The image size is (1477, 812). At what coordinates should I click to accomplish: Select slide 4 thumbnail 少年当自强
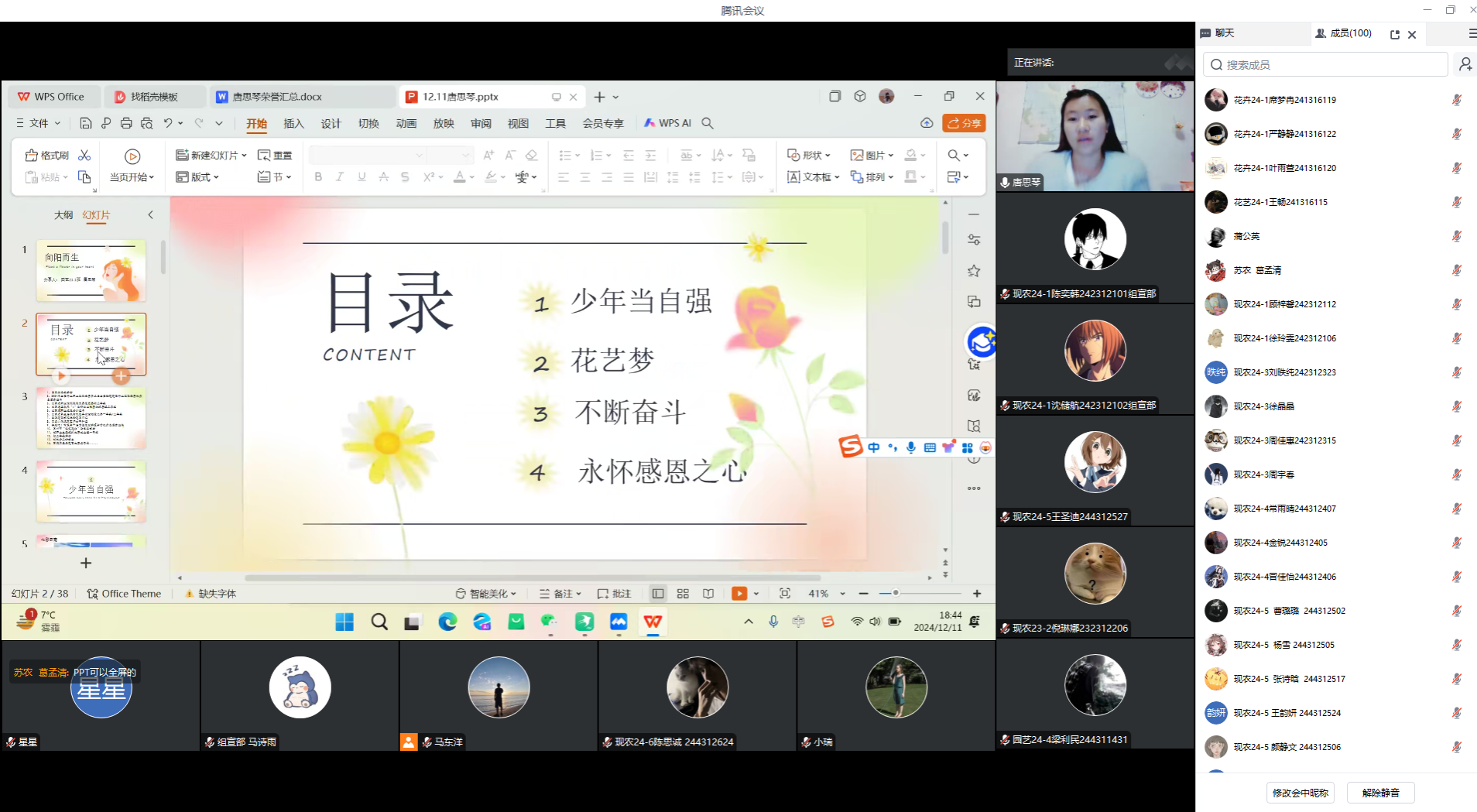pyautogui.click(x=91, y=492)
